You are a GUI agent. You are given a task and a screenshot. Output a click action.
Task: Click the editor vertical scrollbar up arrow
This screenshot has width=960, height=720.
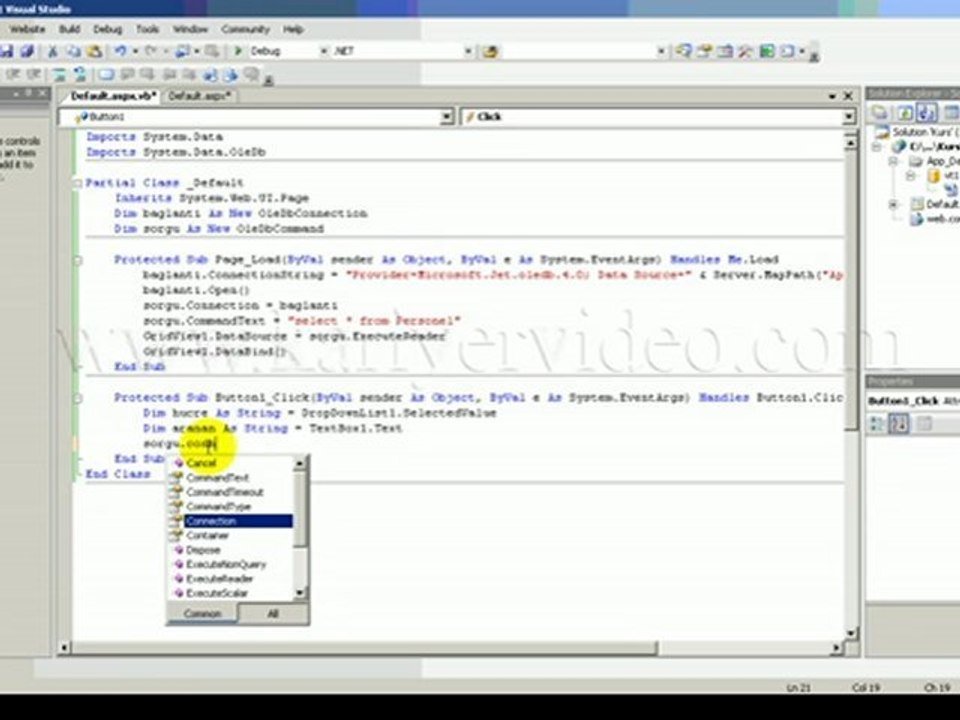tap(851, 143)
